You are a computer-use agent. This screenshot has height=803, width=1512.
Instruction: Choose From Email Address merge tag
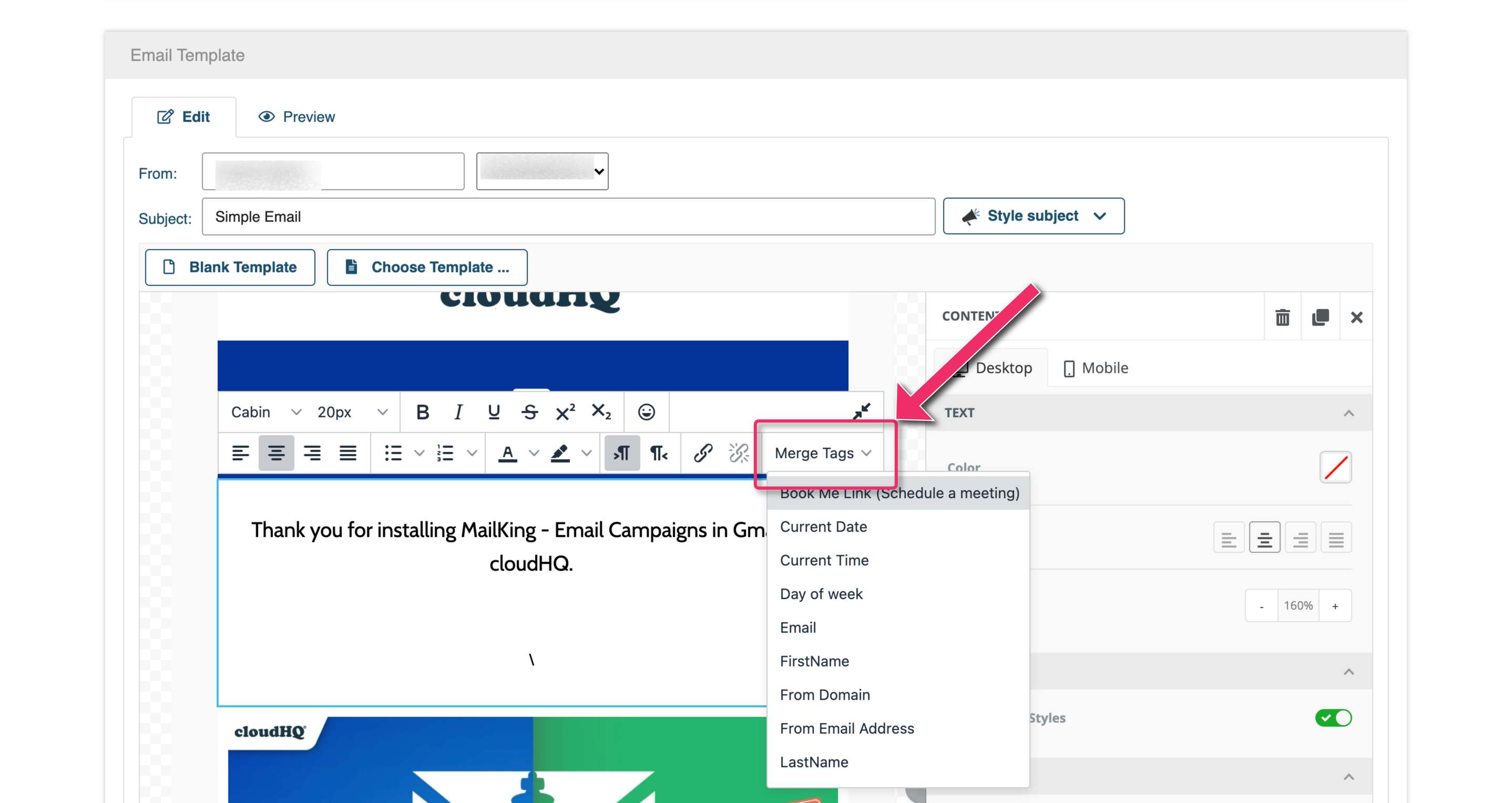pos(898,728)
